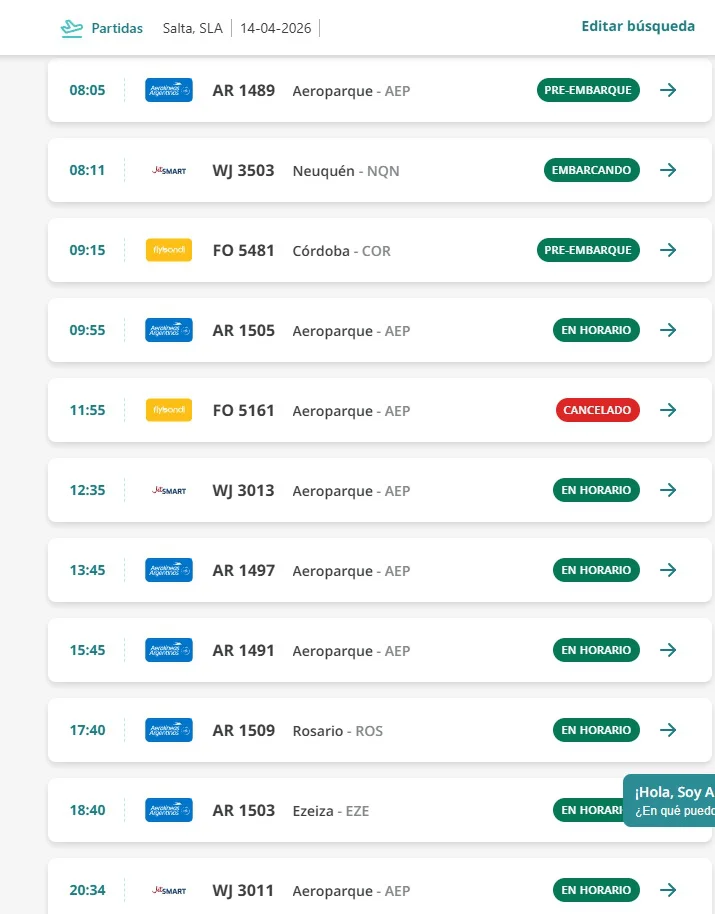This screenshot has height=914, width=715.
Task: Click destination Ezeiza - EZE
Action: click(331, 811)
